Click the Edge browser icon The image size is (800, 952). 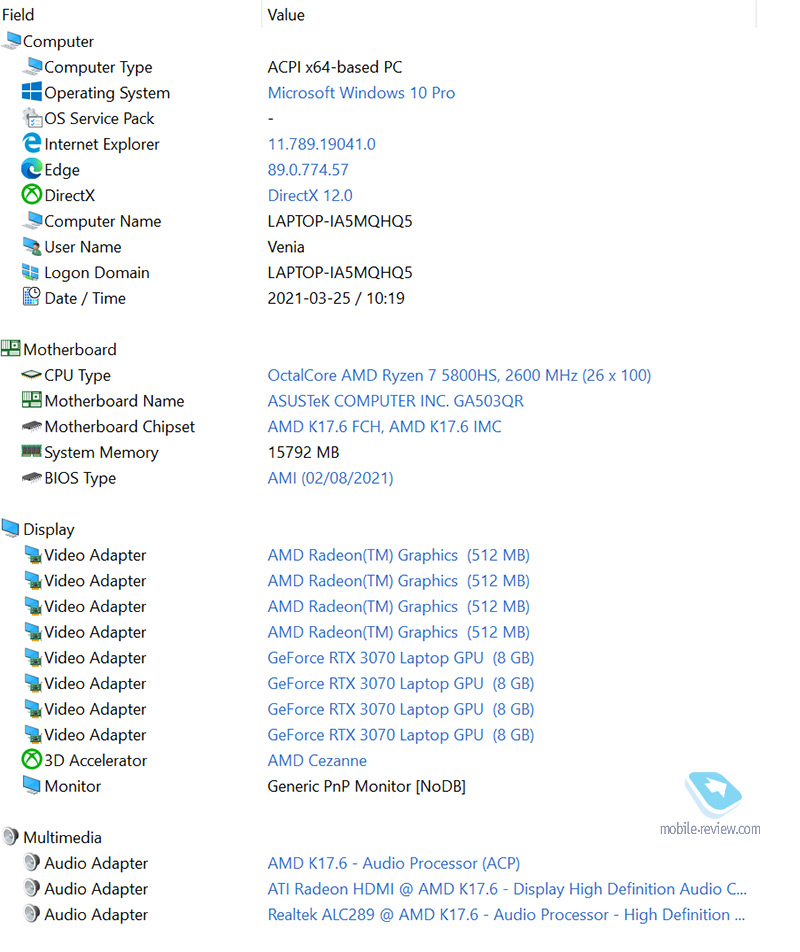tap(32, 169)
